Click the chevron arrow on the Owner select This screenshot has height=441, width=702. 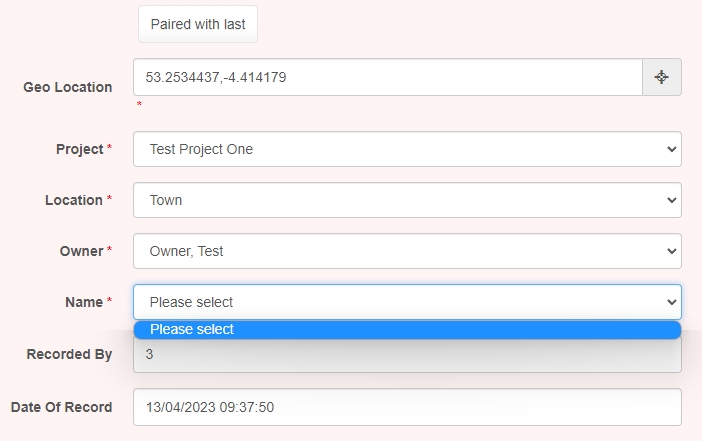pyautogui.click(x=671, y=251)
